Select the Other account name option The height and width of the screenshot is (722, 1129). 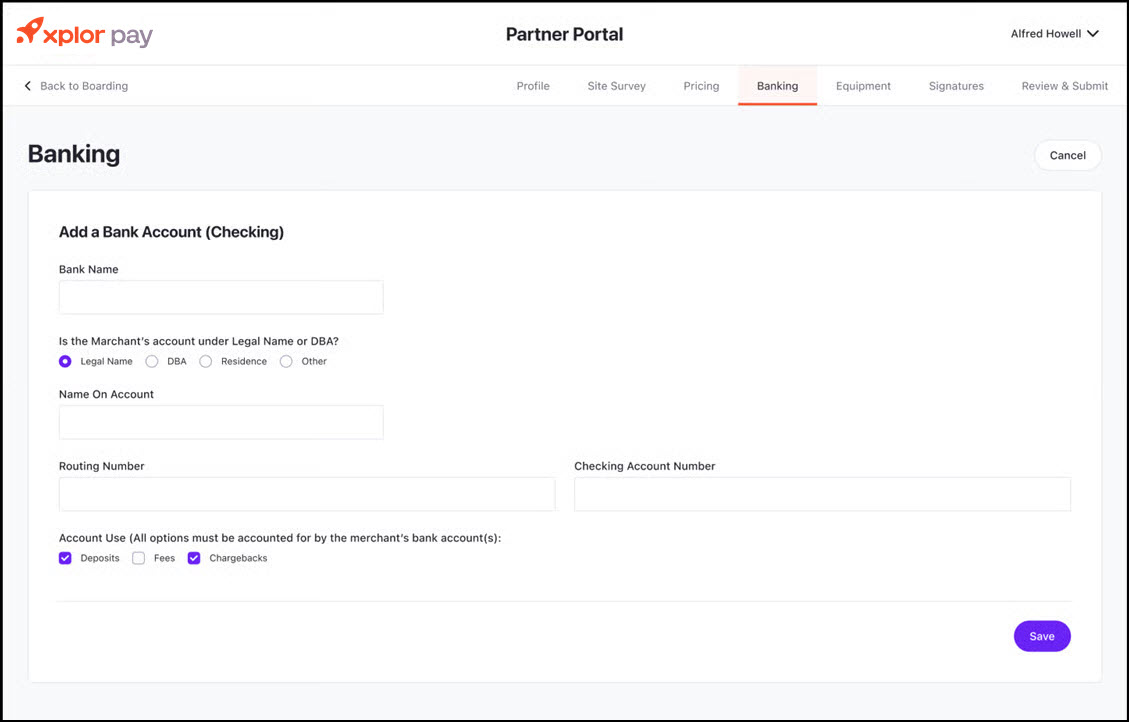[287, 362]
